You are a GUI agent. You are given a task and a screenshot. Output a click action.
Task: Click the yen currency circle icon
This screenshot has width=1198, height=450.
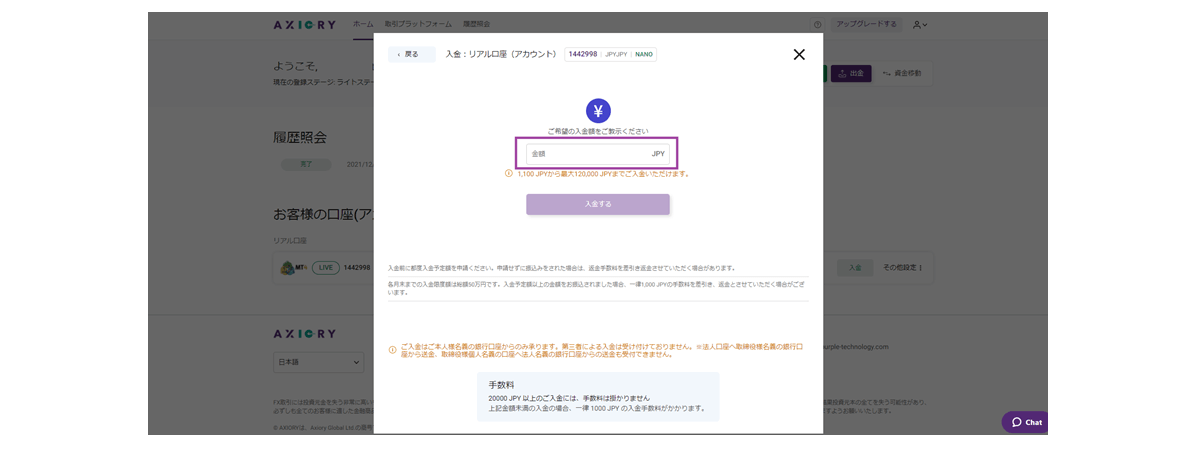click(x=598, y=111)
